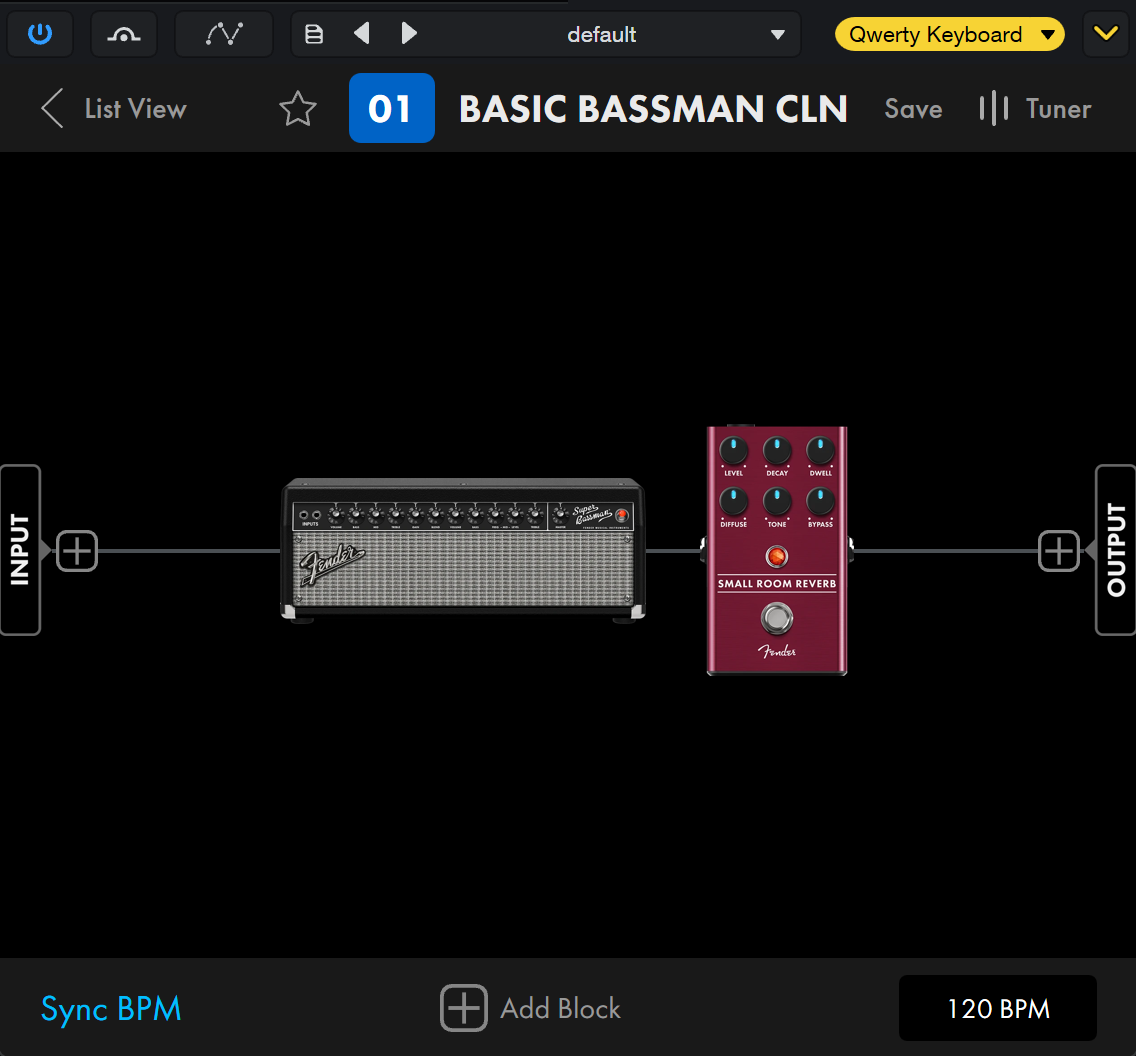This screenshot has width=1136, height=1056.
Task: Toggle Sync BPM
Action: tap(111, 1009)
